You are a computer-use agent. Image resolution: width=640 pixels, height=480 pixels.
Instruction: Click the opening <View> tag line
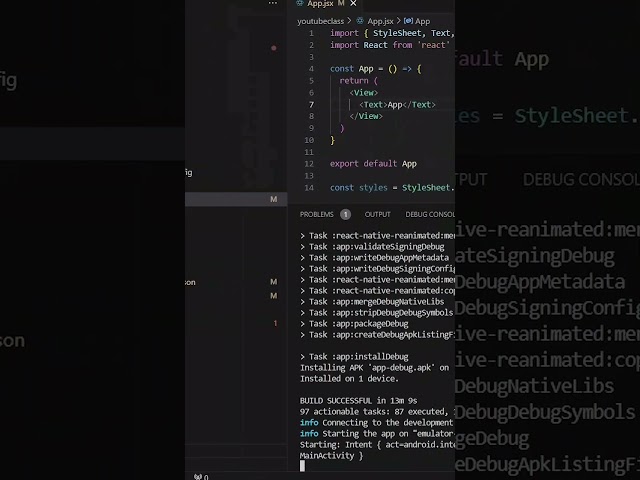pos(364,93)
